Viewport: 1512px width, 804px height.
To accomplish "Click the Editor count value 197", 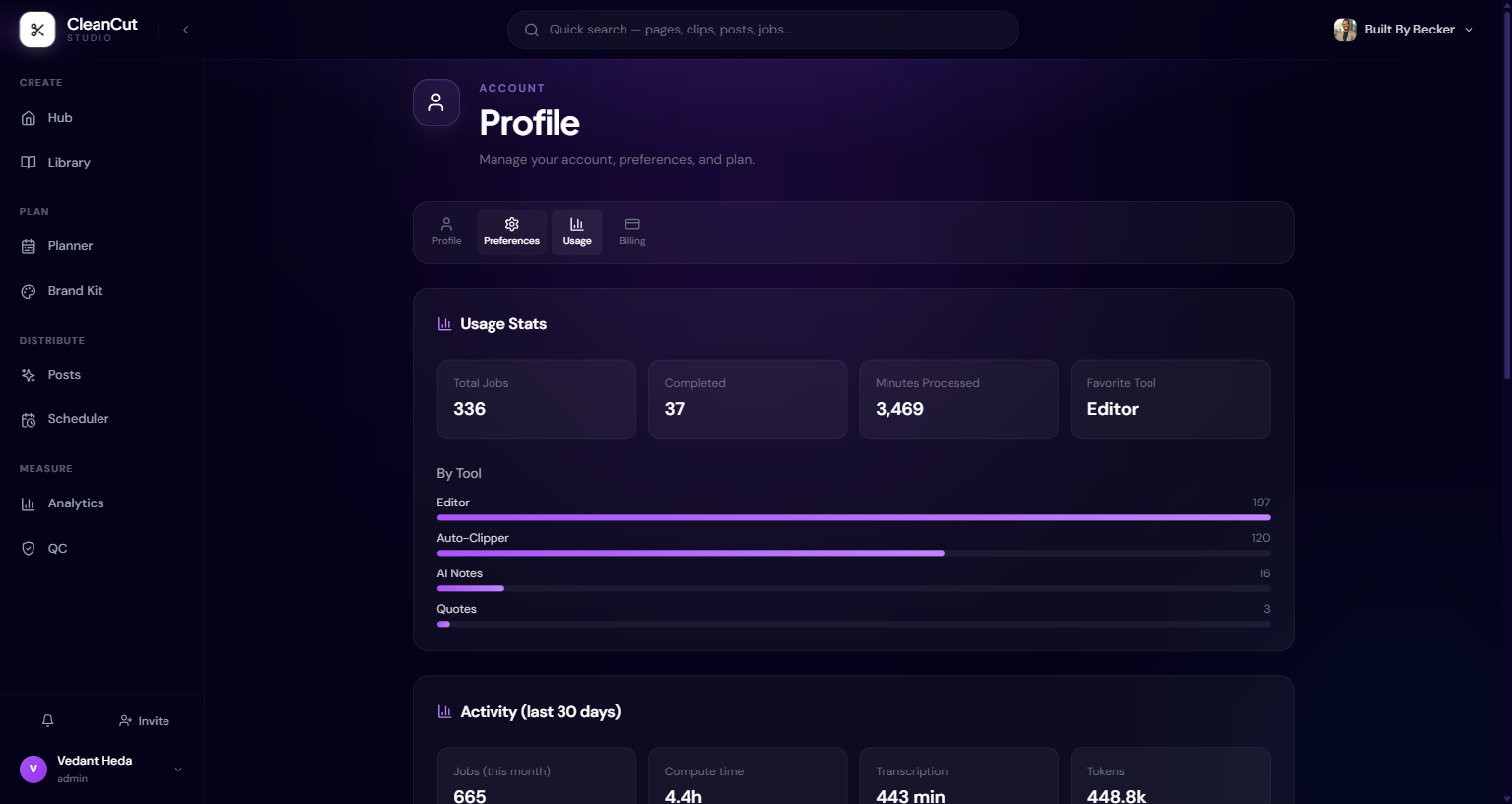I will (1261, 502).
